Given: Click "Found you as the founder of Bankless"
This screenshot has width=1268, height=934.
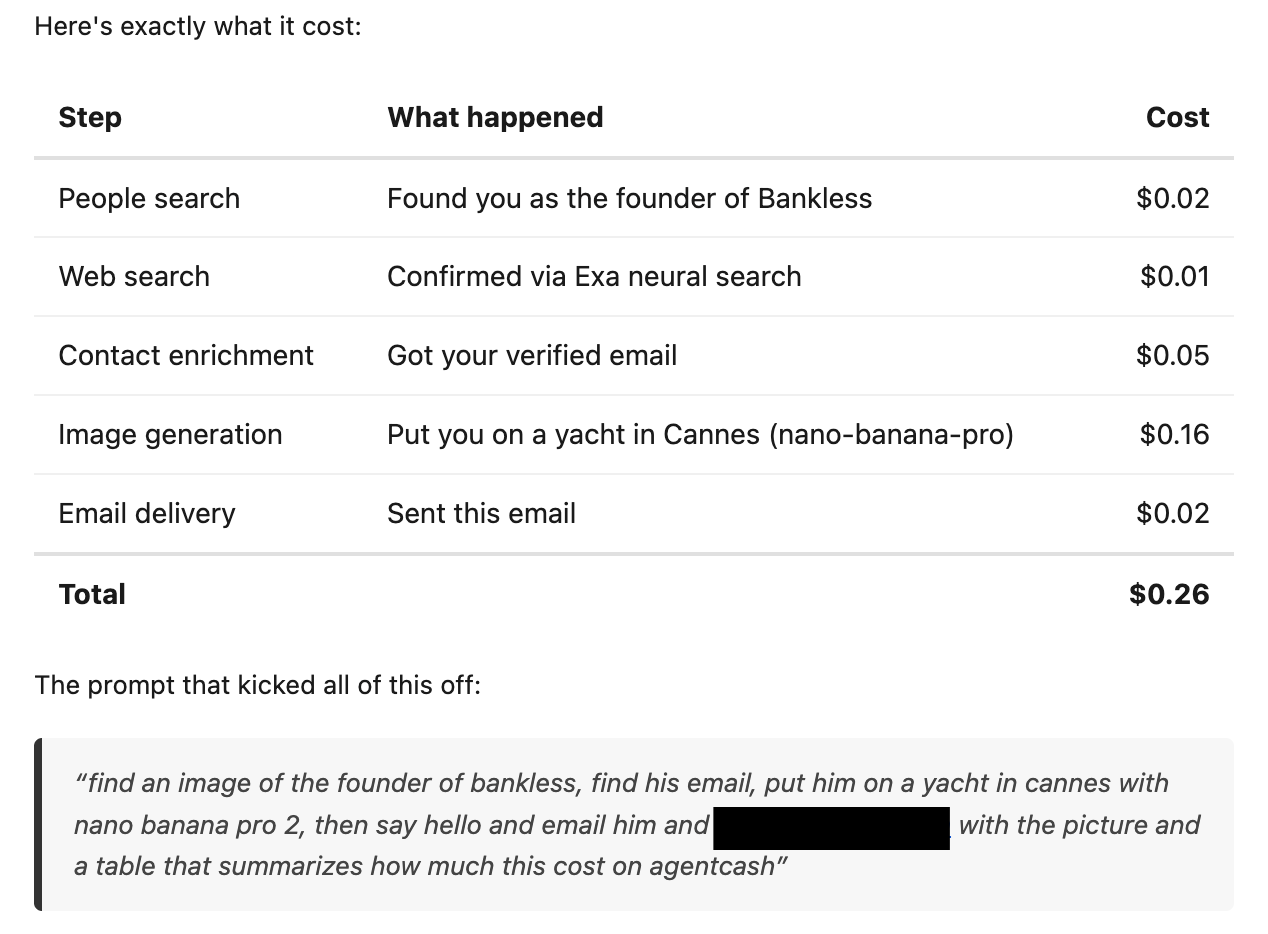Looking at the screenshot, I should pyautogui.click(x=629, y=198).
